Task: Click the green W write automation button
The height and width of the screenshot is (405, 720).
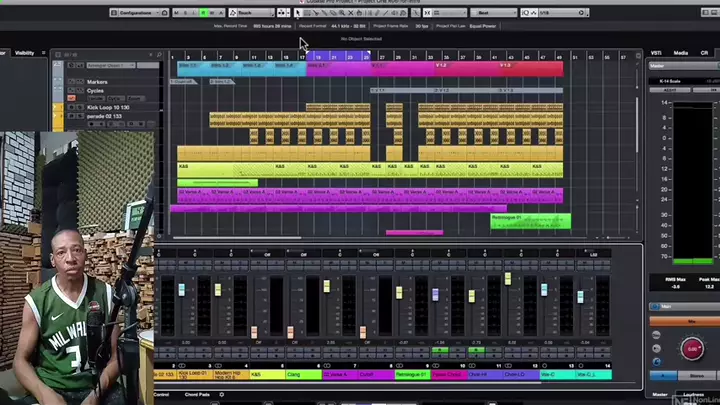Action: pyautogui.click(x=203, y=13)
